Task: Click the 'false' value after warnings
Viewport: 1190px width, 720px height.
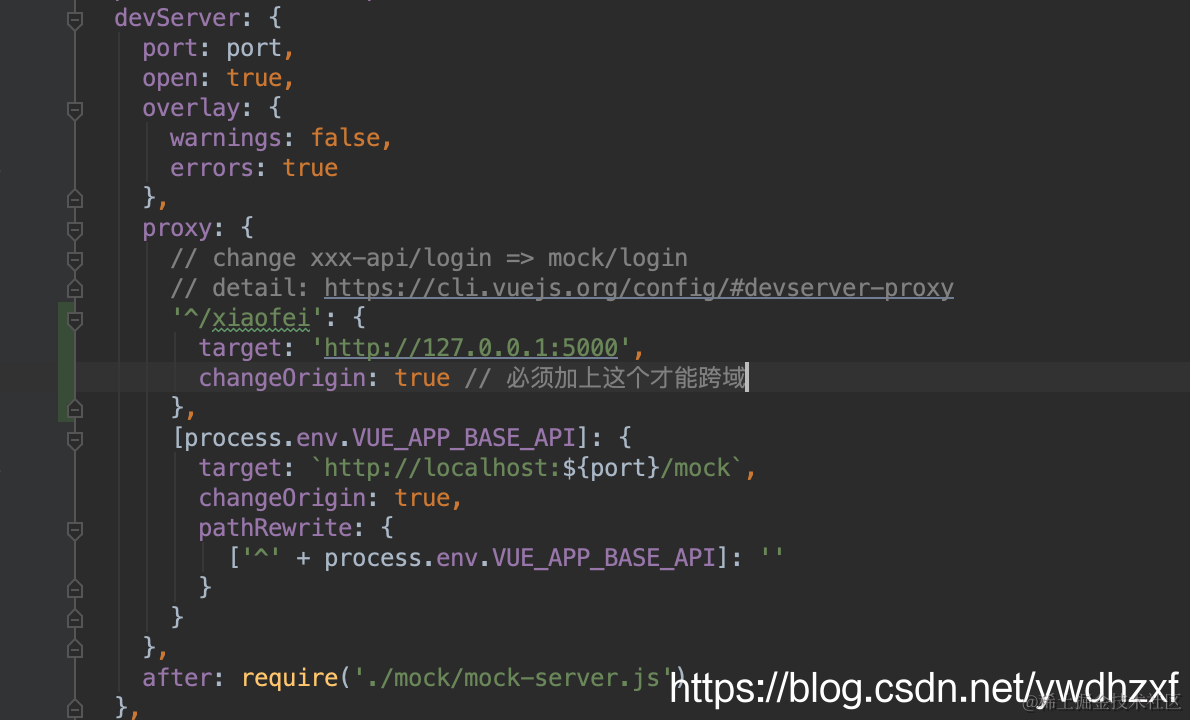Action: [345, 138]
